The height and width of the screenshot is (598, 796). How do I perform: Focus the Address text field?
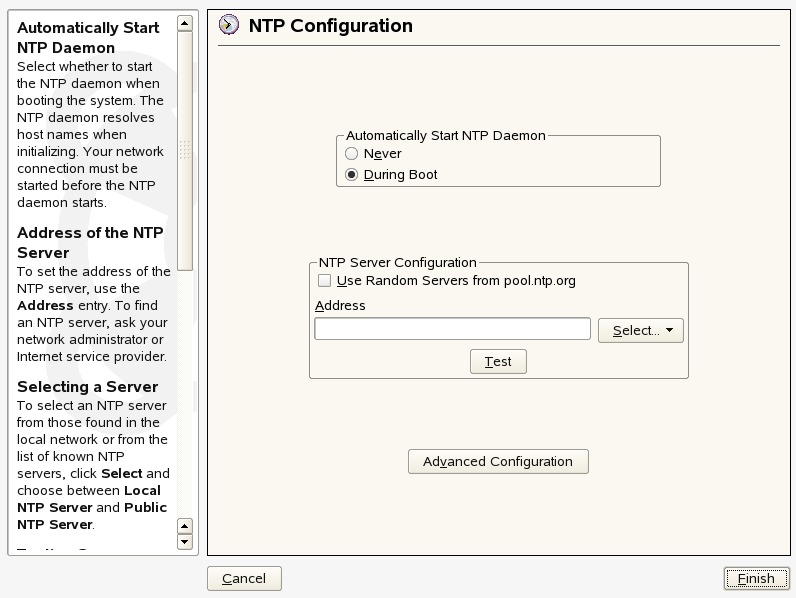point(452,329)
